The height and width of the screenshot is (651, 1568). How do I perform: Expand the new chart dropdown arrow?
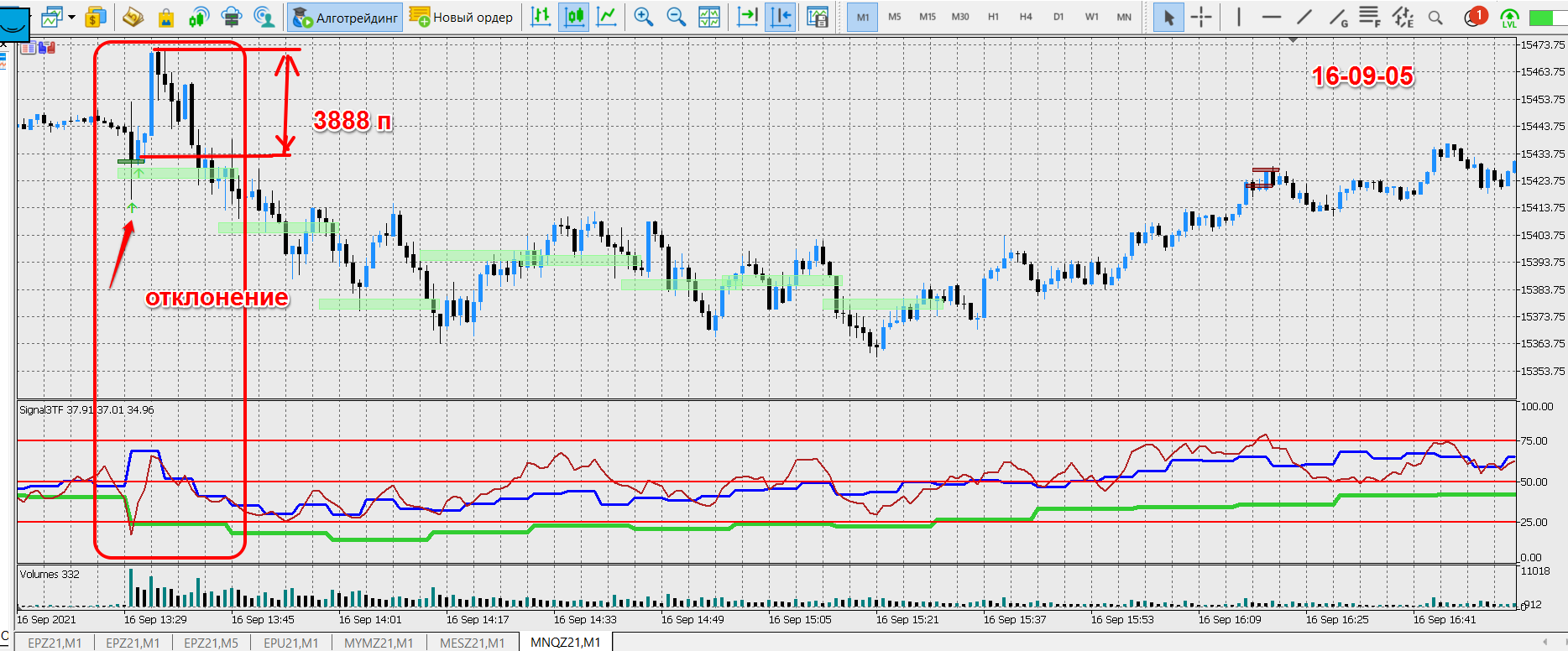tap(72, 17)
